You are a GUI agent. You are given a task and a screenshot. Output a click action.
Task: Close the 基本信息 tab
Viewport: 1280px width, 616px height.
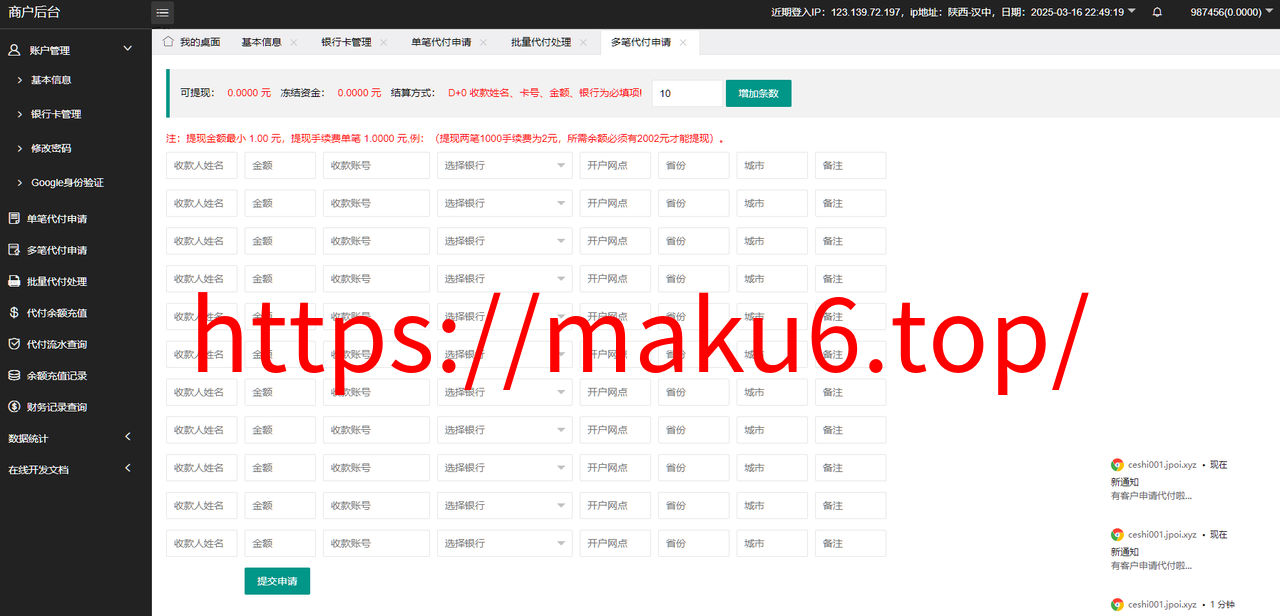click(294, 43)
